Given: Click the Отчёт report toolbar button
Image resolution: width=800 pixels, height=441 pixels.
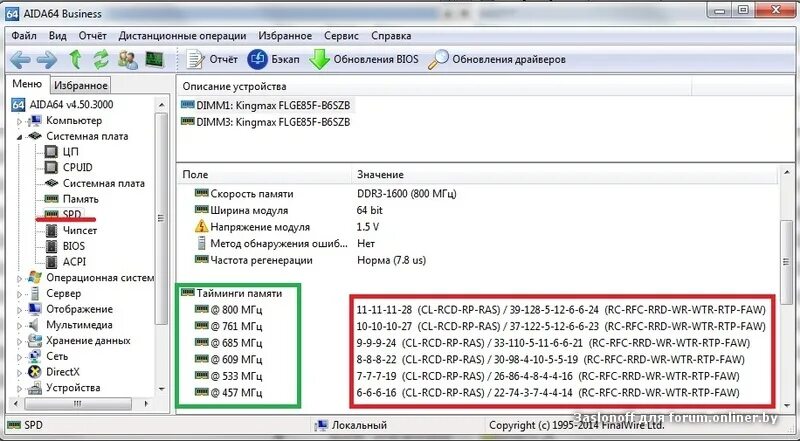Looking at the screenshot, I should (212, 60).
